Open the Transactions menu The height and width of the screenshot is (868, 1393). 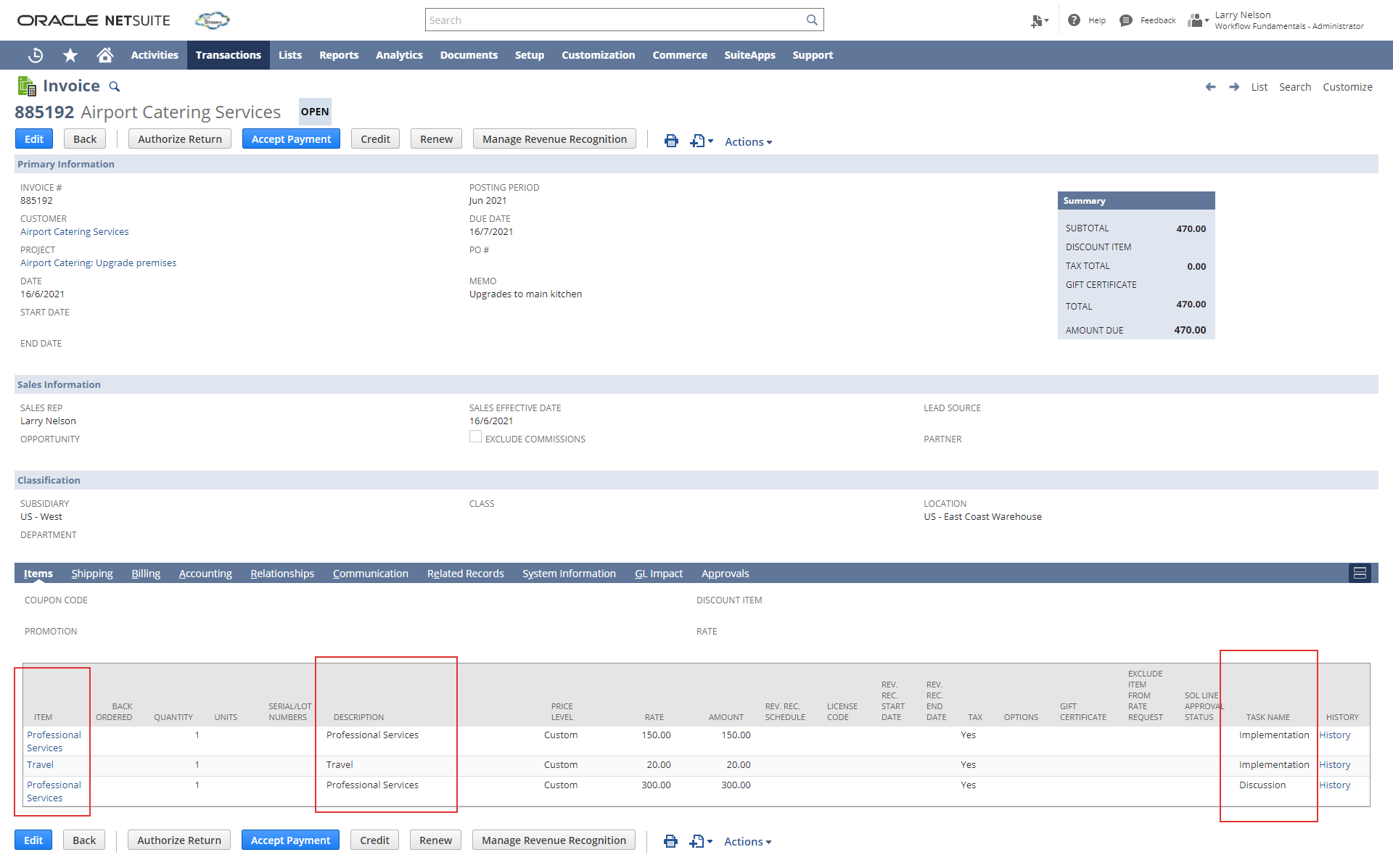tap(229, 55)
